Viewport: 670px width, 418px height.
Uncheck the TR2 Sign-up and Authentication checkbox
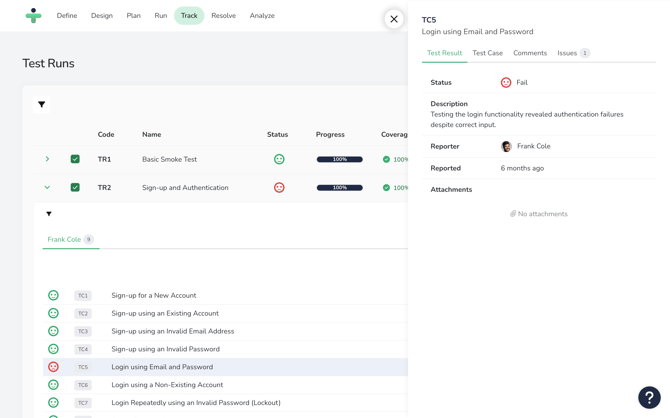pos(75,187)
